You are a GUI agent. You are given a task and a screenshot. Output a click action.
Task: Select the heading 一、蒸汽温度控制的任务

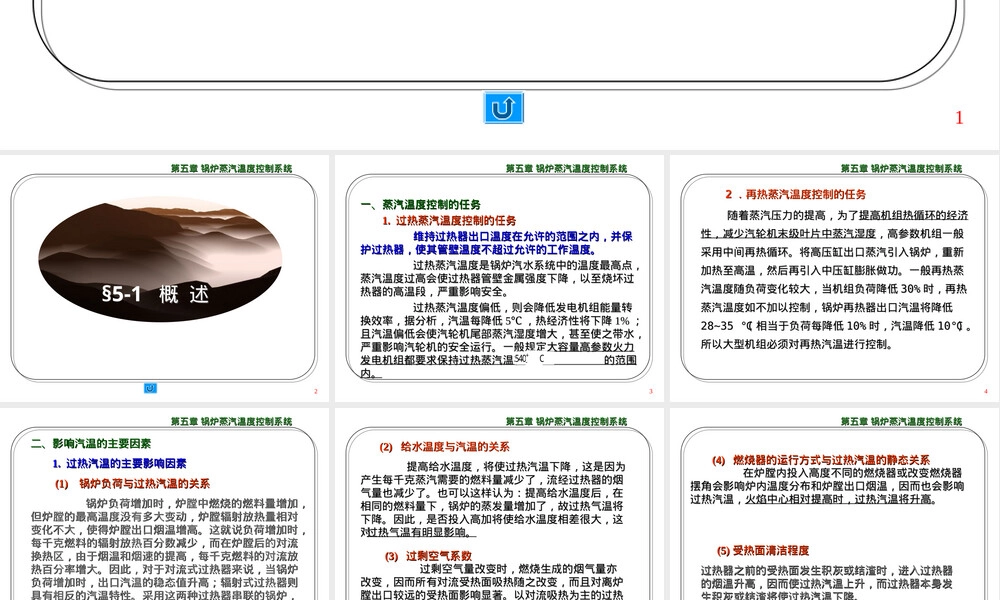click(x=420, y=205)
